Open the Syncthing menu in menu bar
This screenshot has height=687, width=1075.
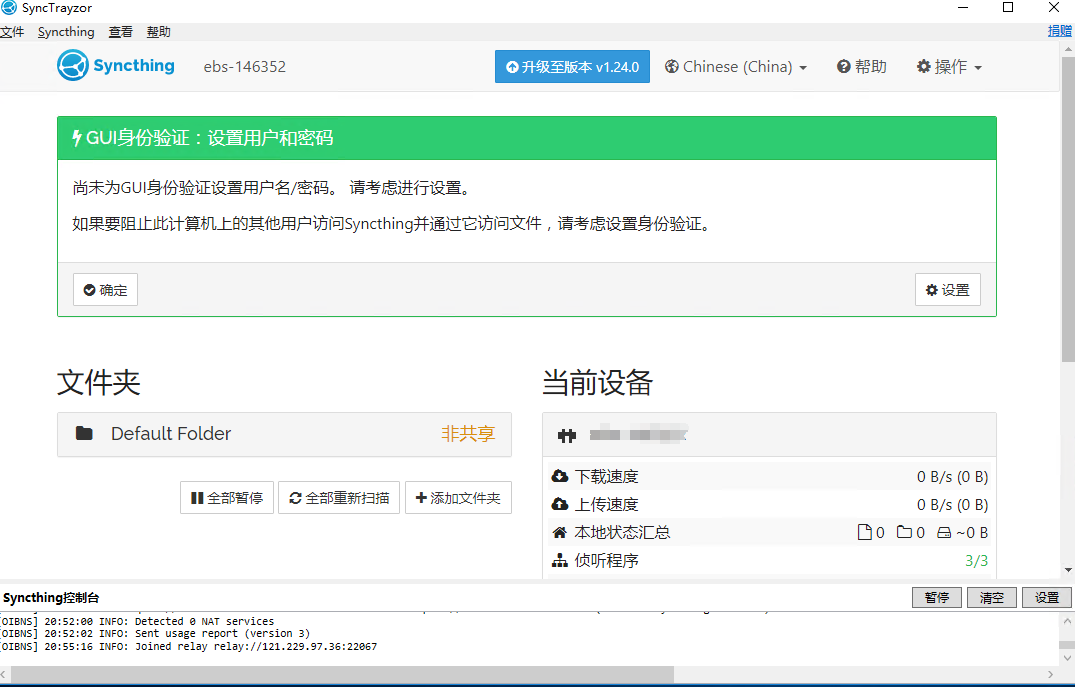coord(66,32)
